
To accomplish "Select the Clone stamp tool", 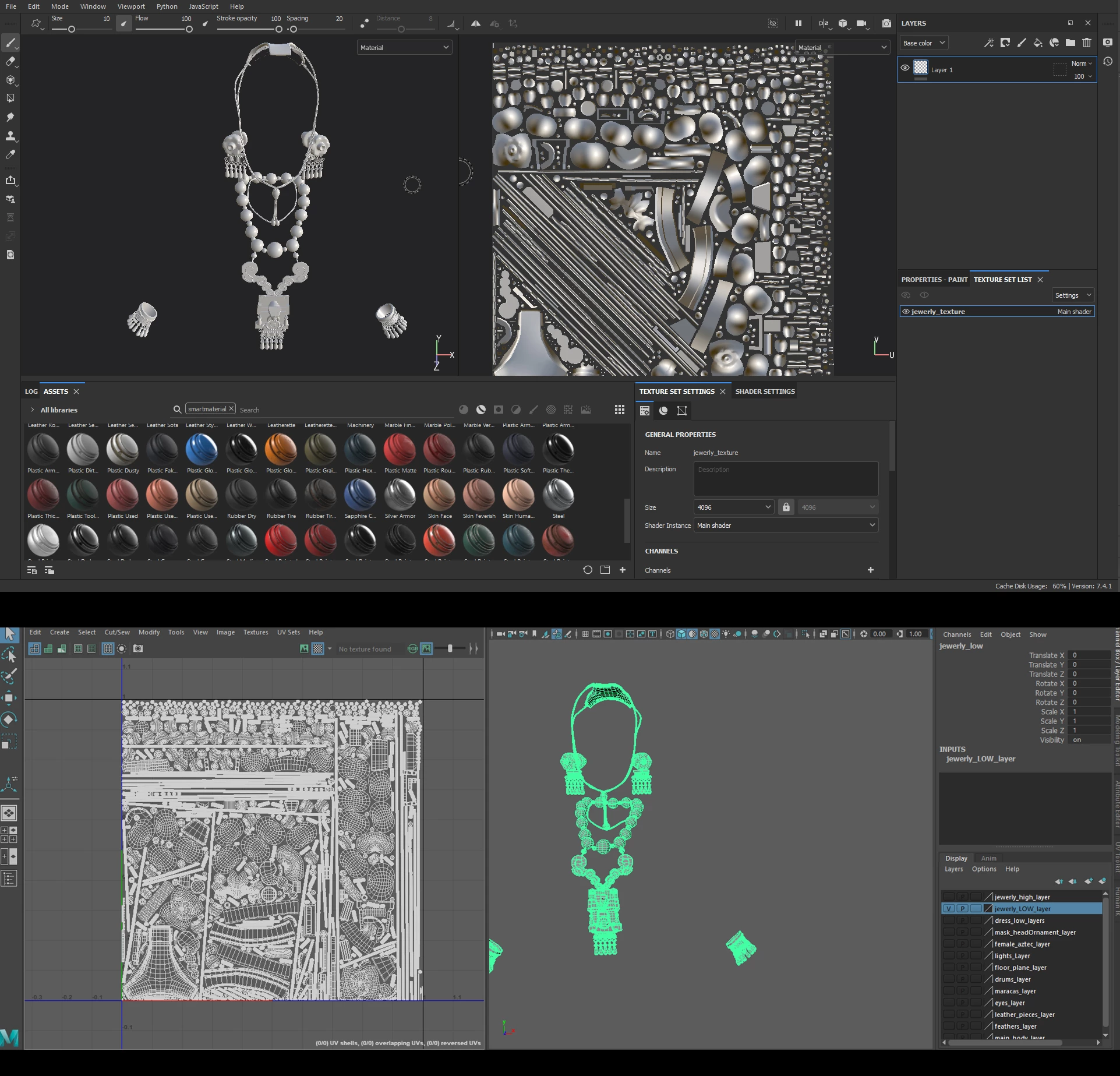I will click(10, 136).
